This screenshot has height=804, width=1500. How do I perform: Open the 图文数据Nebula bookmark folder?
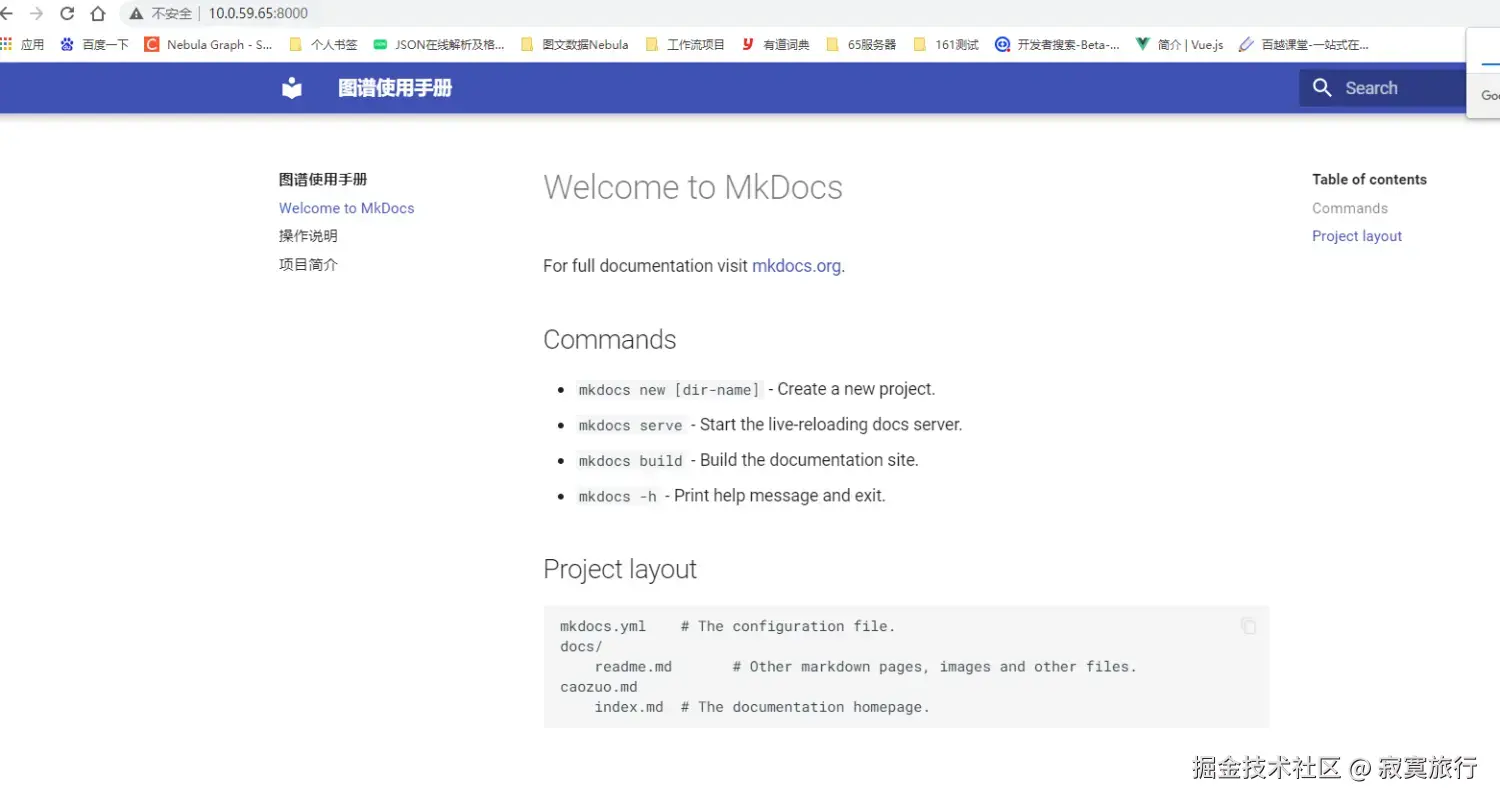575,44
